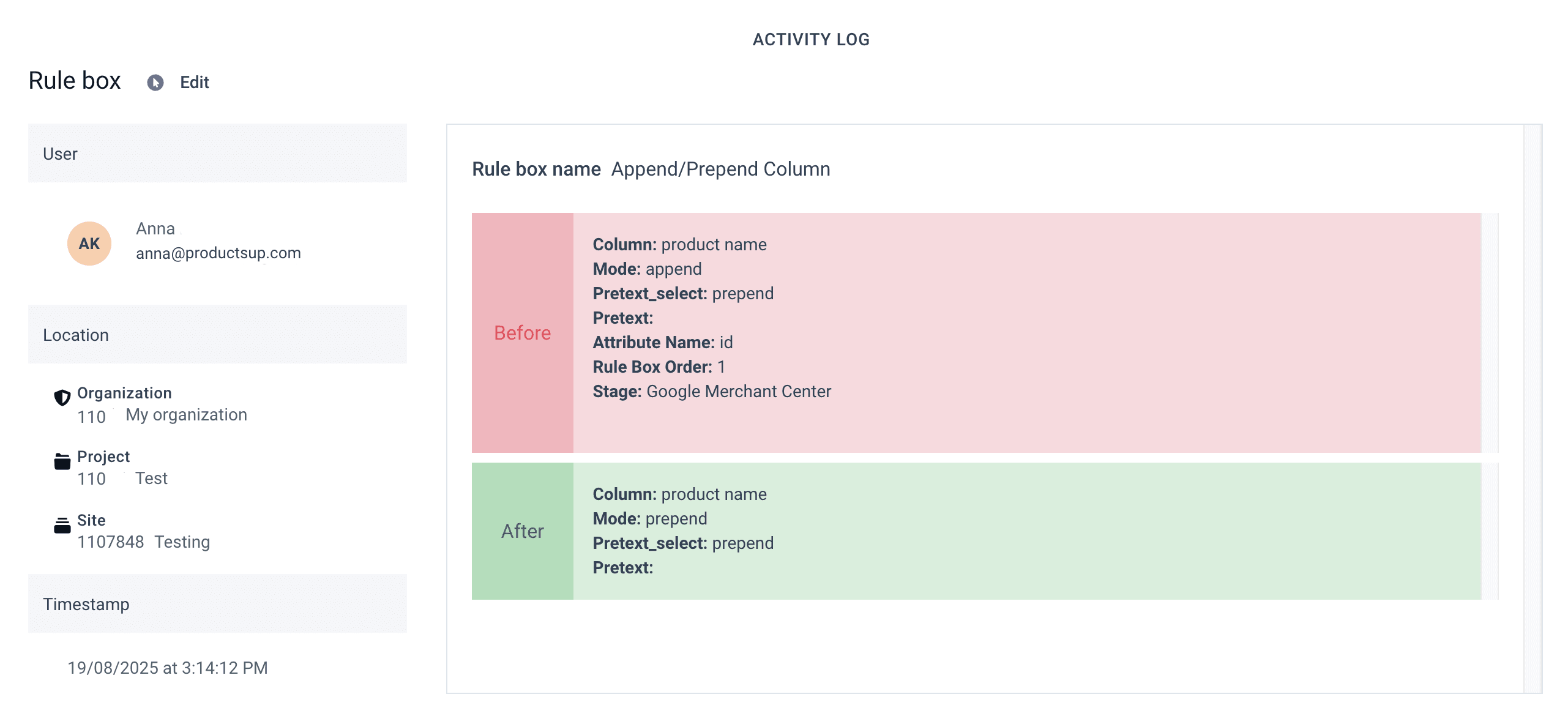The height and width of the screenshot is (727, 1568).
Task: Click the detail panel's vertical scrollbar
Action: pyautogui.click(x=1532, y=408)
